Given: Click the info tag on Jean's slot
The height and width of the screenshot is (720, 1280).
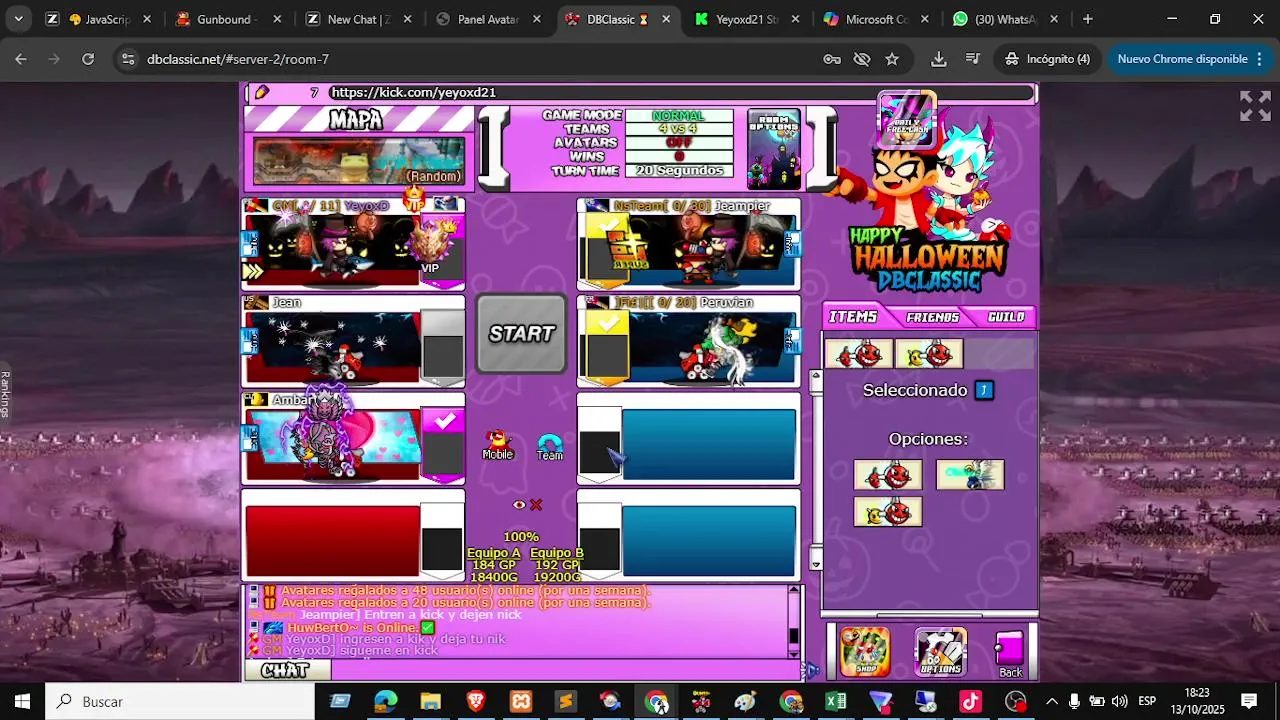Looking at the screenshot, I should (x=250, y=341).
